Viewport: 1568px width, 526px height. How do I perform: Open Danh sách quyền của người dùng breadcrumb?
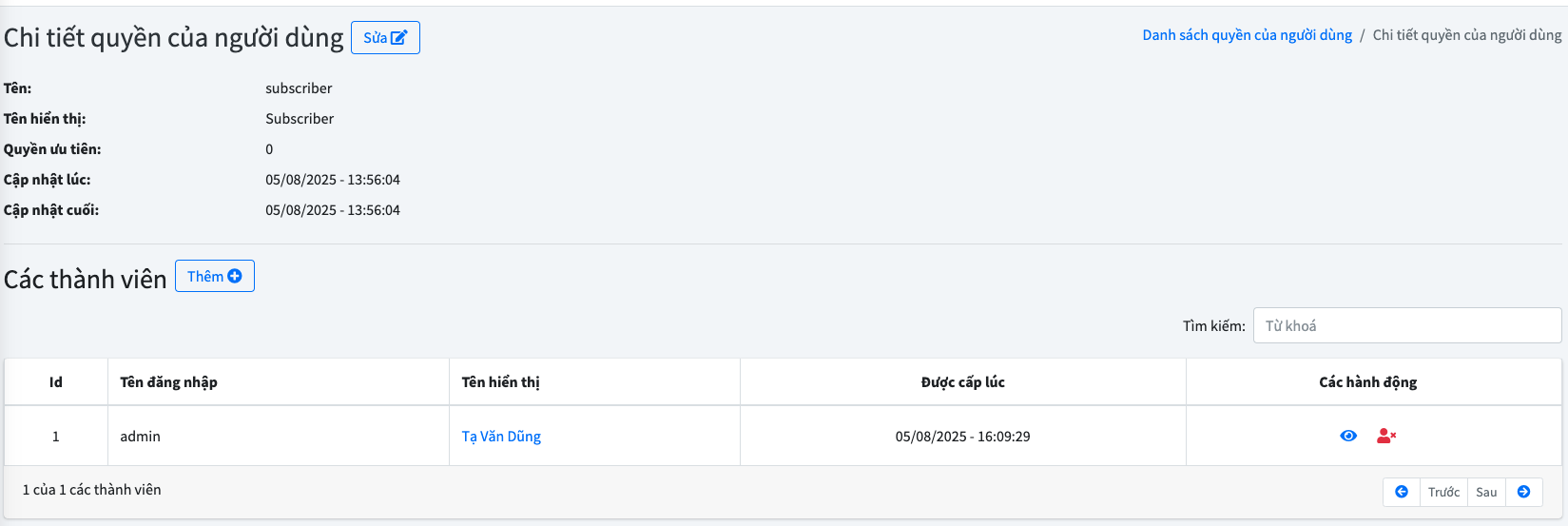1247,35
